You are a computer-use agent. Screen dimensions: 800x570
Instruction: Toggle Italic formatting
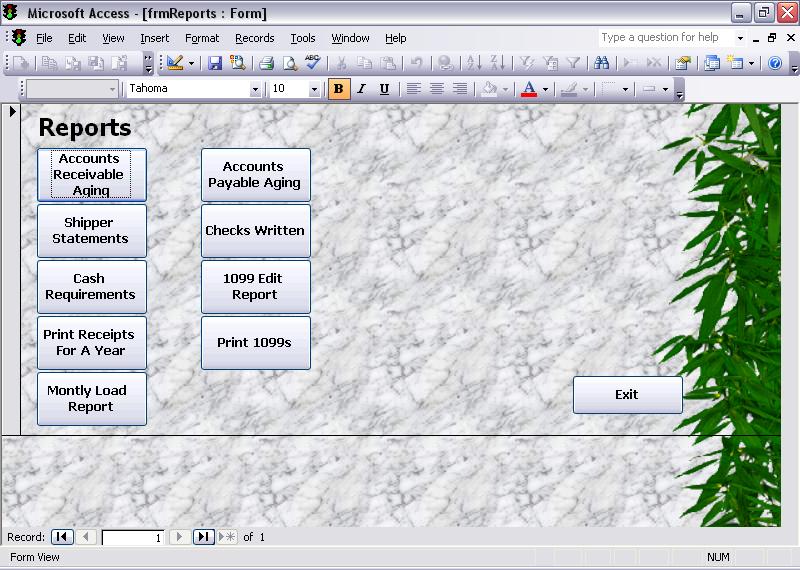tap(361, 89)
